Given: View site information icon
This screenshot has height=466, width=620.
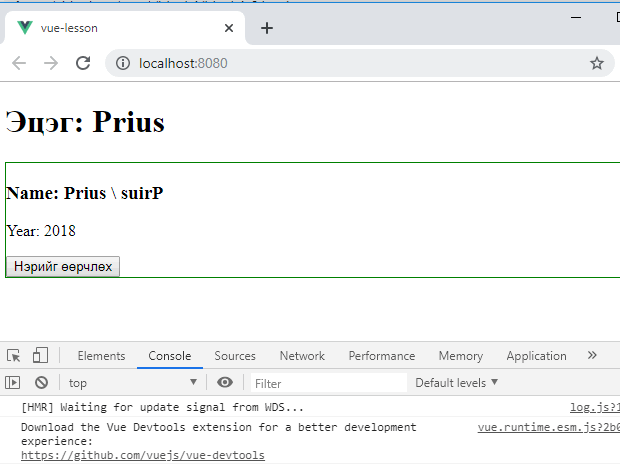Looking at the screenshot, I should click(x=123, y=63).
